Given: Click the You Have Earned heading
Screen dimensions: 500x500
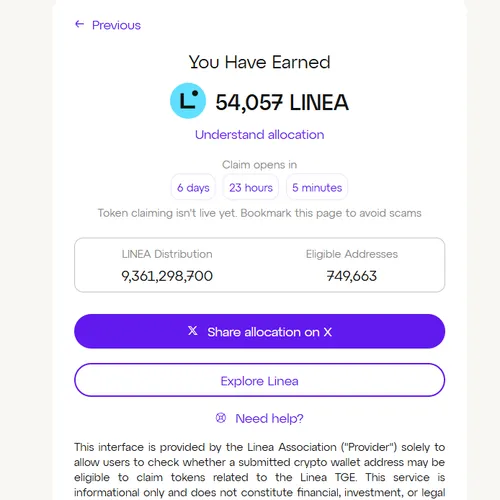Looking at the screenshot, I should click(259, 62).
